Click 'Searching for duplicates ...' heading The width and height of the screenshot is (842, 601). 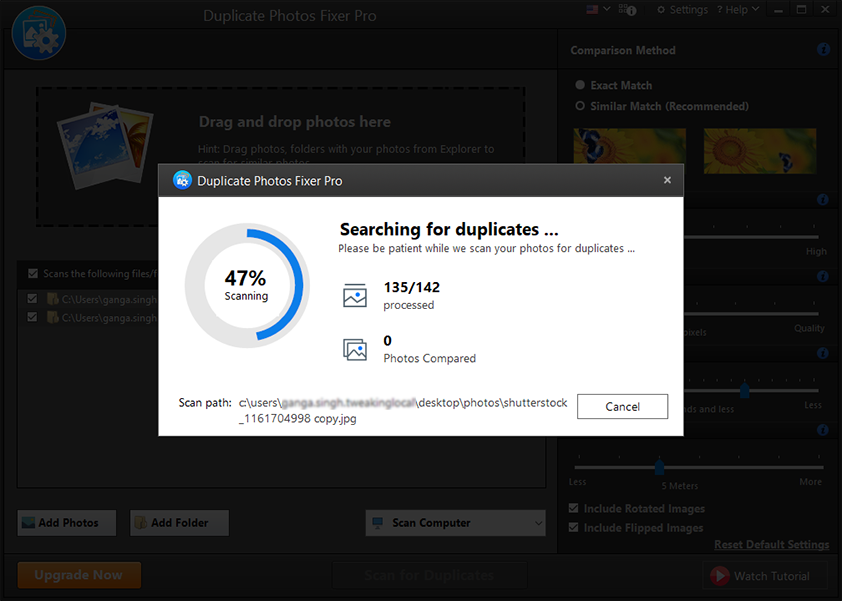pyautogui.click(x=449, y=229)
